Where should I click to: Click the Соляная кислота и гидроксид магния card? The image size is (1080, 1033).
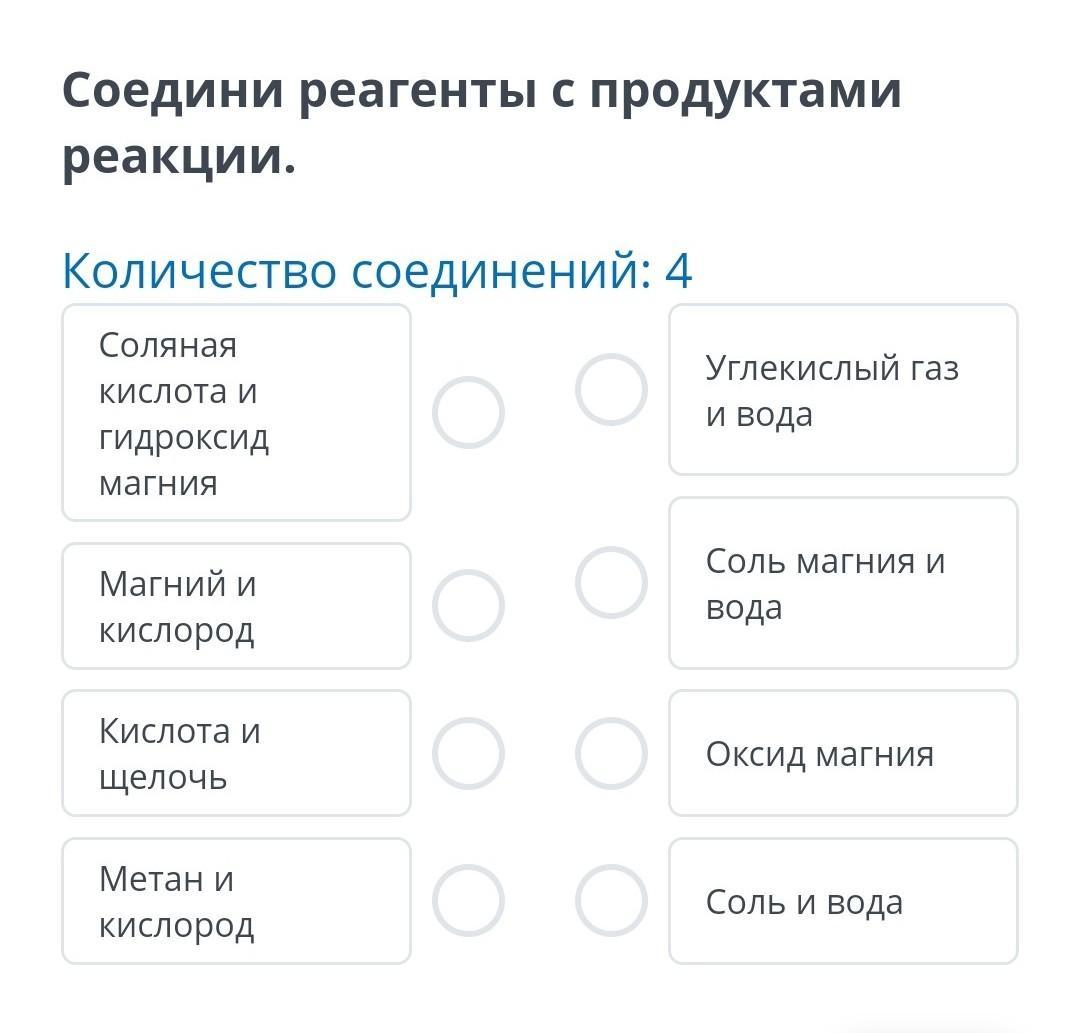click(236, 413)
